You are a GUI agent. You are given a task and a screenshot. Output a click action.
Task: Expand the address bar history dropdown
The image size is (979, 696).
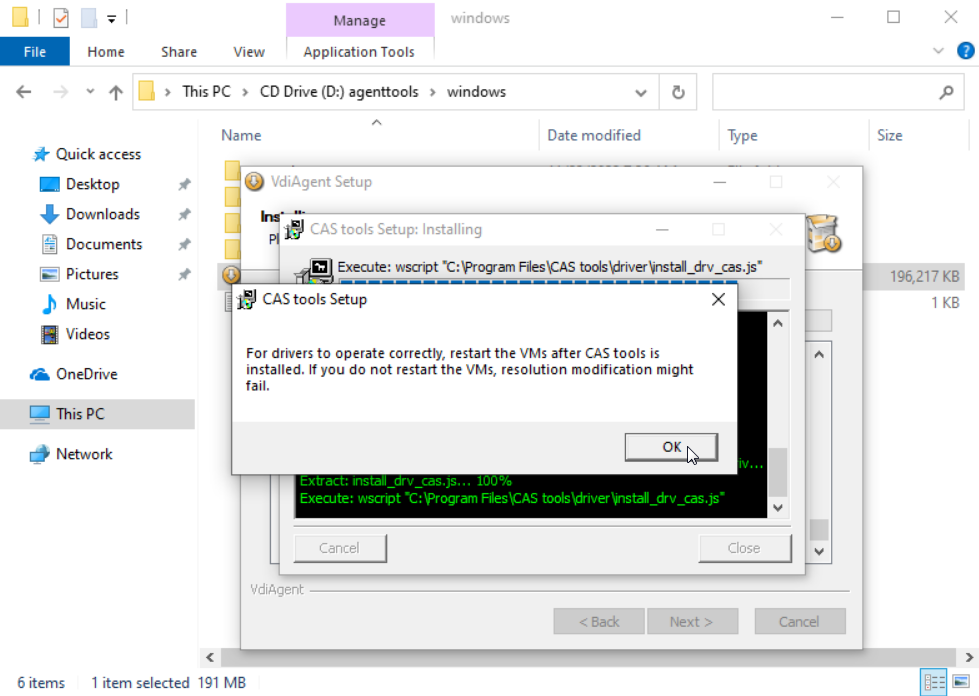pos(641,92)
